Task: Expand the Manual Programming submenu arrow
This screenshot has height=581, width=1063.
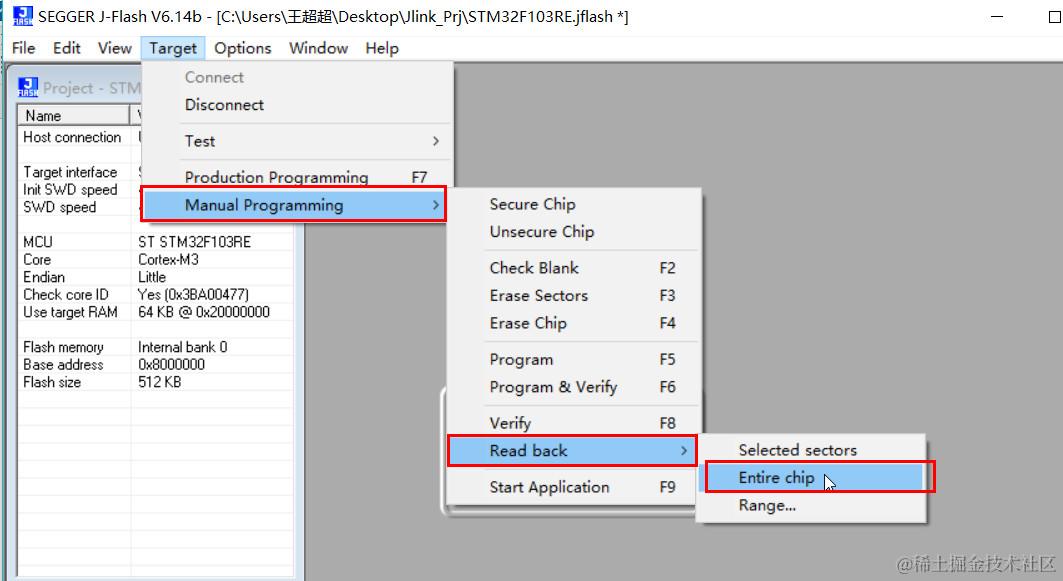Action: (436, 204)
